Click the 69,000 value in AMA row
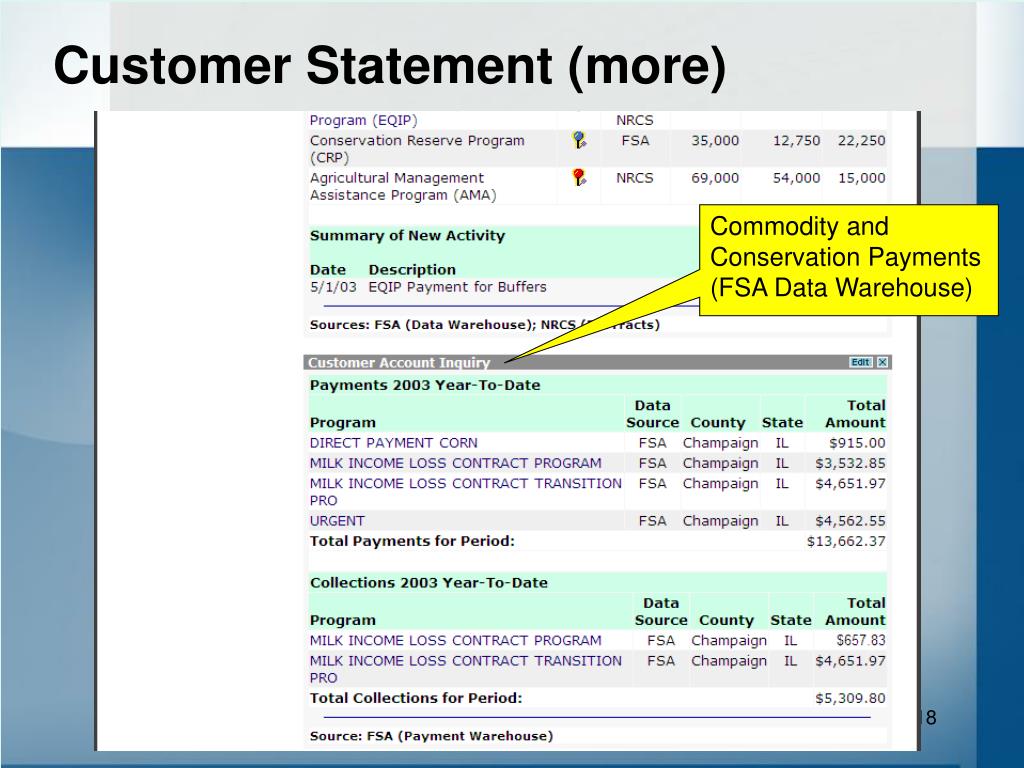1024x768 pixels. [x=715, y=178]
